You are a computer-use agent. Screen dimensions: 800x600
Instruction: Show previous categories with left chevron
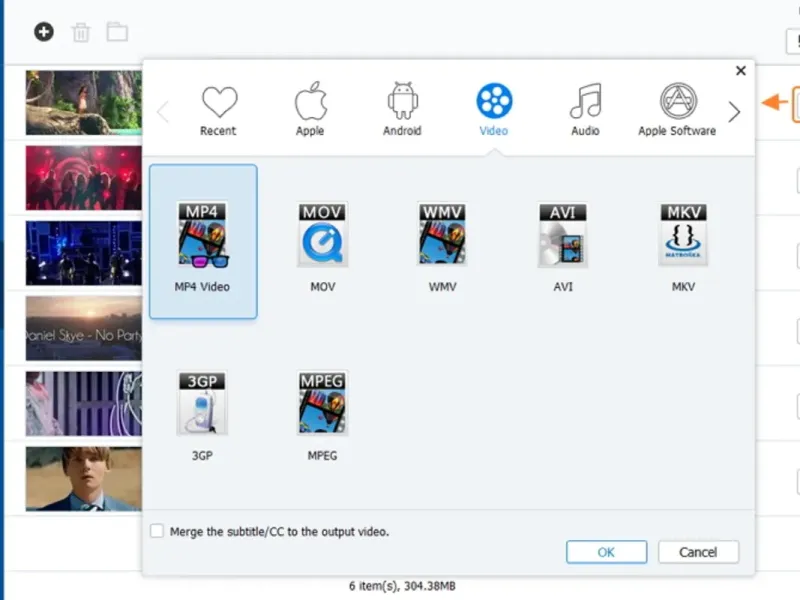coord(163,112)
